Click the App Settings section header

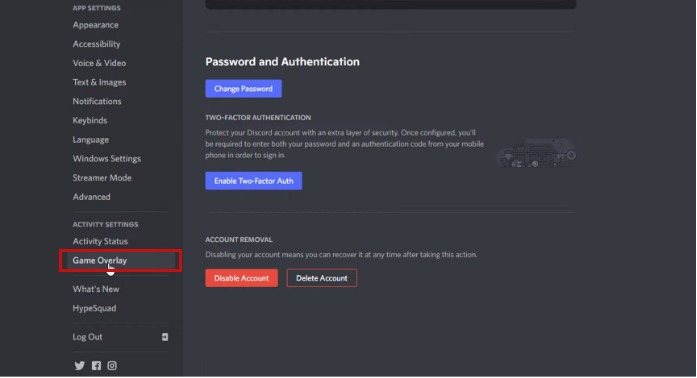click(x=96, y=8)
